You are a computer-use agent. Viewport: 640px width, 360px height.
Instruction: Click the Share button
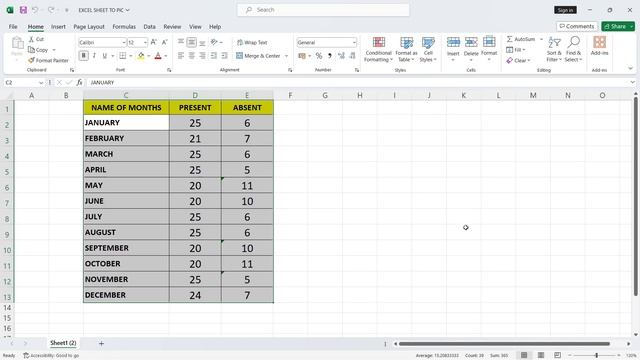point(615,26)
